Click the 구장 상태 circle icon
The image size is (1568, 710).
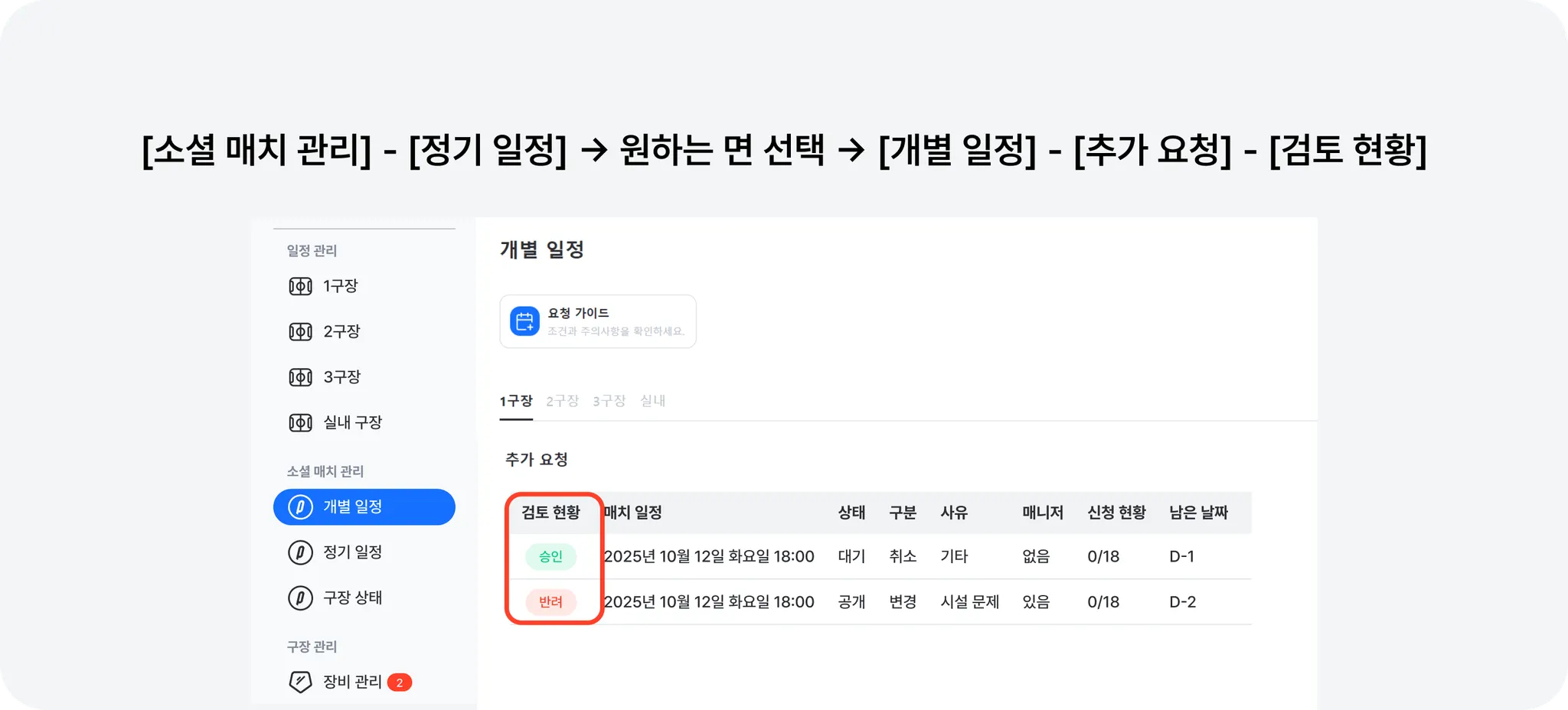click(x=300, y=598)
